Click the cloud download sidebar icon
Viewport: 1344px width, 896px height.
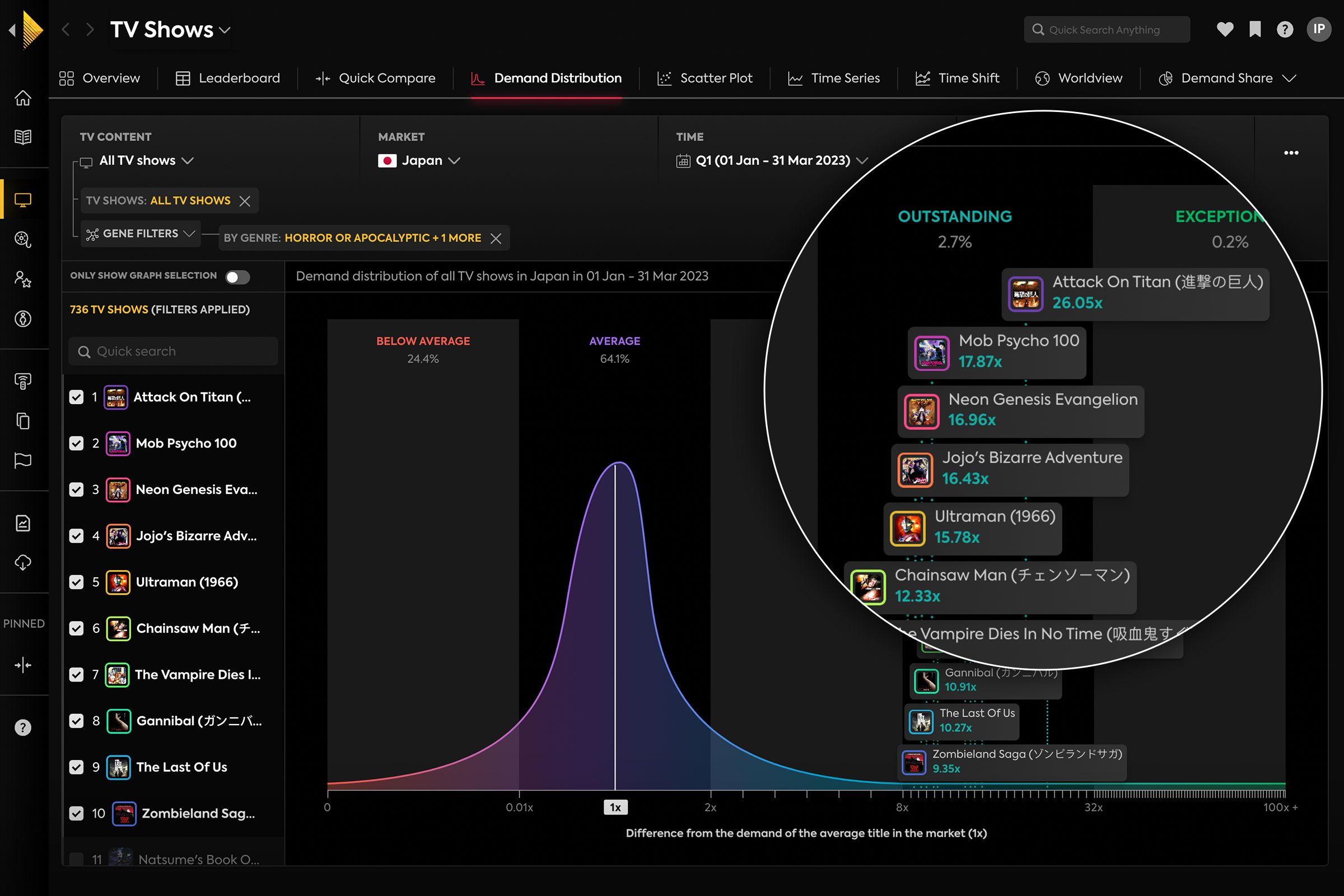23,563
